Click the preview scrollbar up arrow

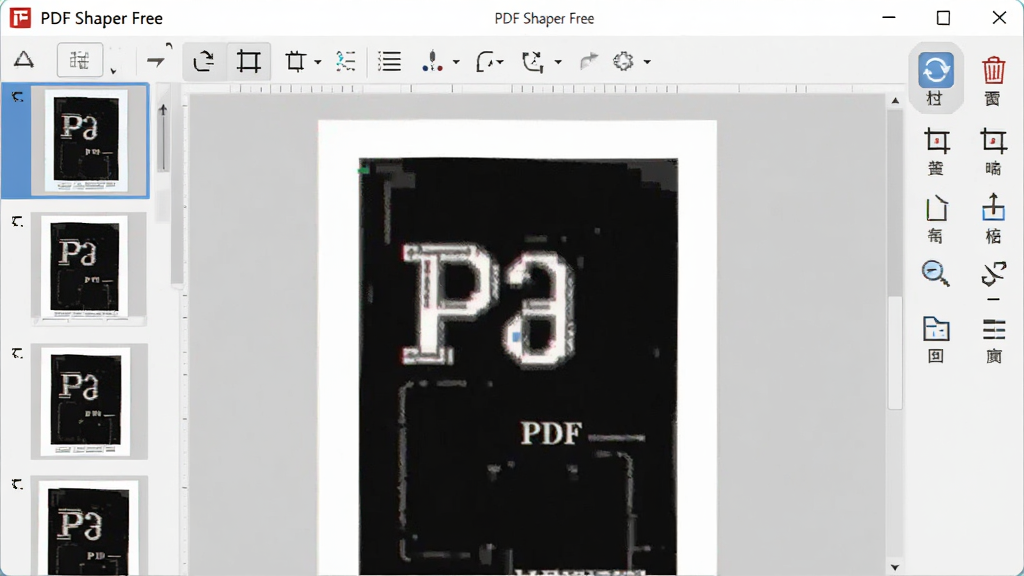895,101
